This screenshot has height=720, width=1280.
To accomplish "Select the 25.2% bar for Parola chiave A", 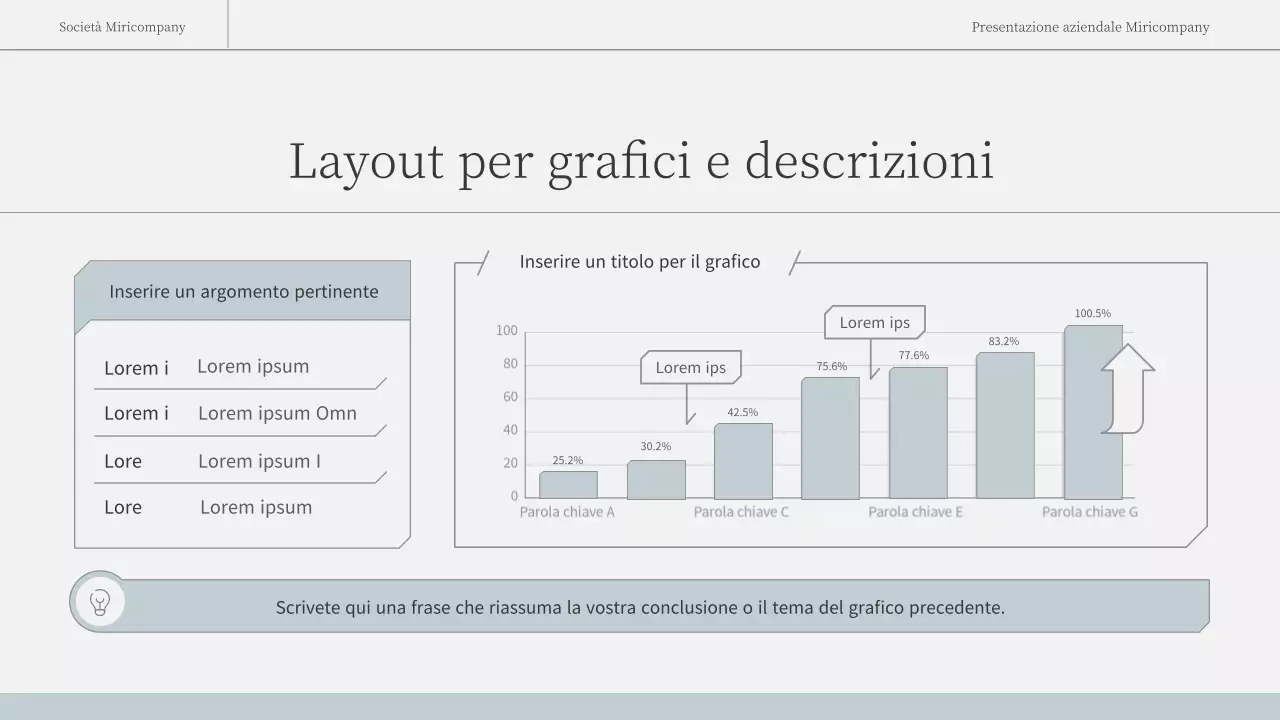I will (x=568, y=483).
